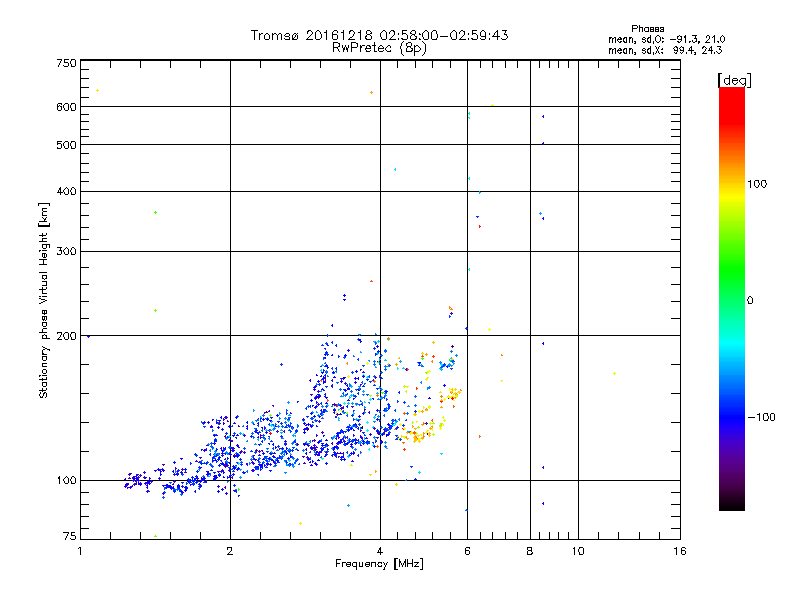Click the 'mean, sd,X: 99.4, 24.3' line
Viewport: 800px width, 600px height.
(665, 50)
